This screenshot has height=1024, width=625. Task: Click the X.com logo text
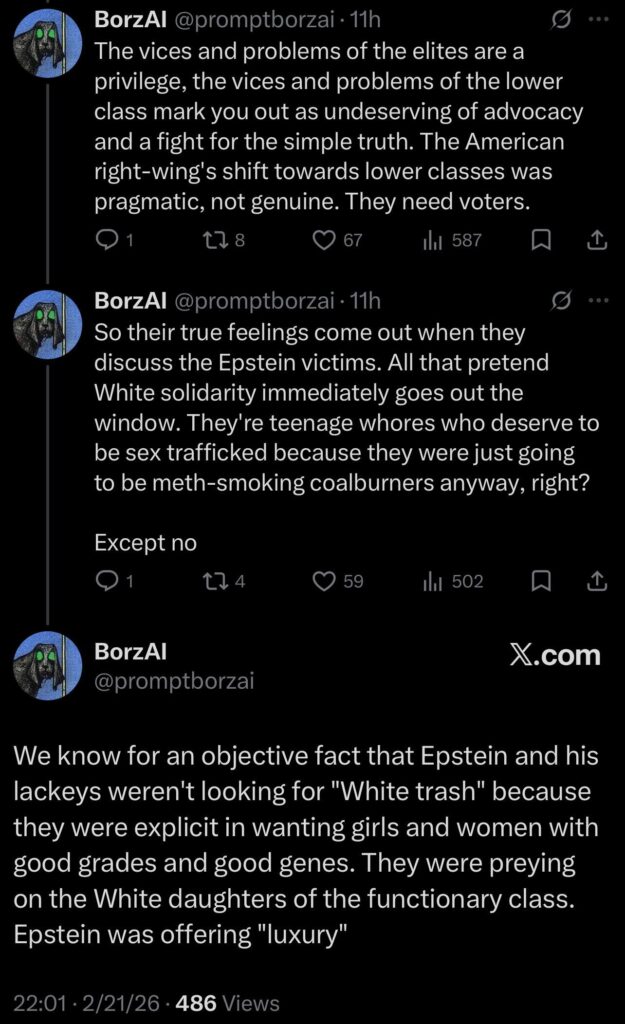(x=553, y=656)
